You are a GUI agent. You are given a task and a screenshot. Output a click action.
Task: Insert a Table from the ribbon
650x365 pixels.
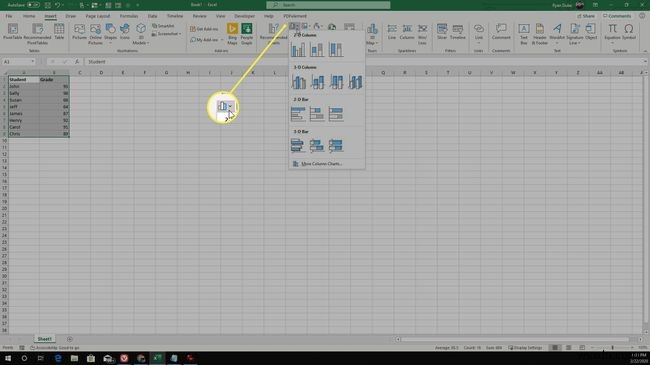click(x=59, y=32)
